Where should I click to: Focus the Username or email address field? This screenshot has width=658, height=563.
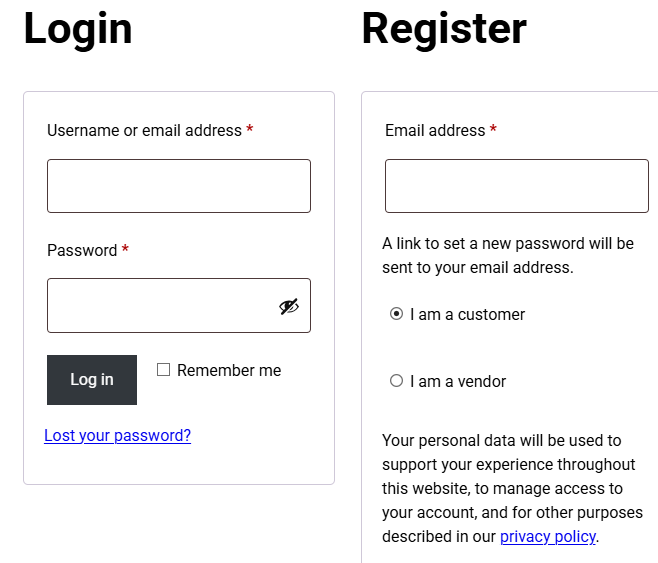tap(178, 186)
